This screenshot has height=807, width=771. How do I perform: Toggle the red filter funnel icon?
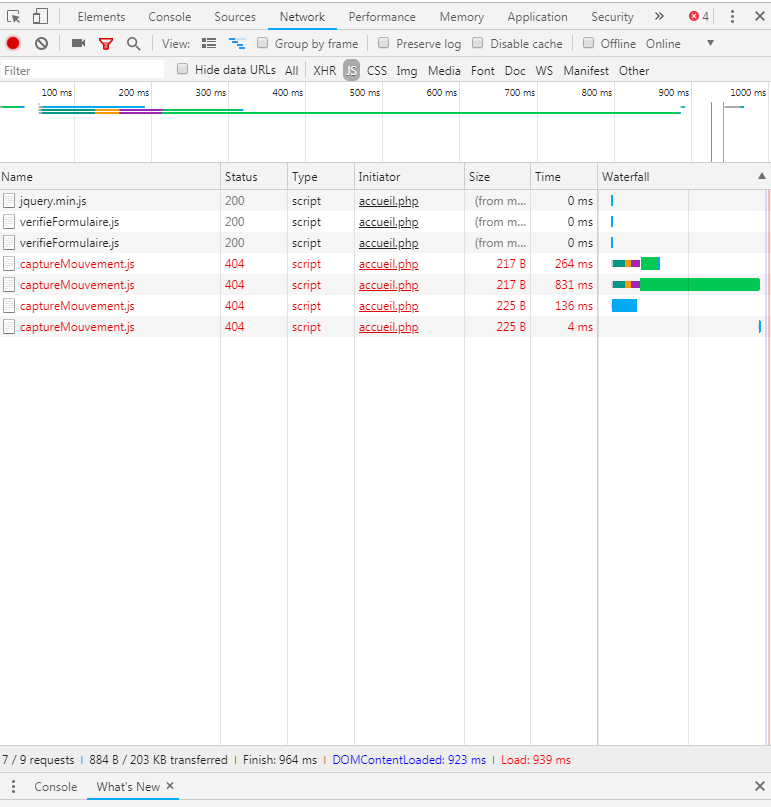pos(106,43)
